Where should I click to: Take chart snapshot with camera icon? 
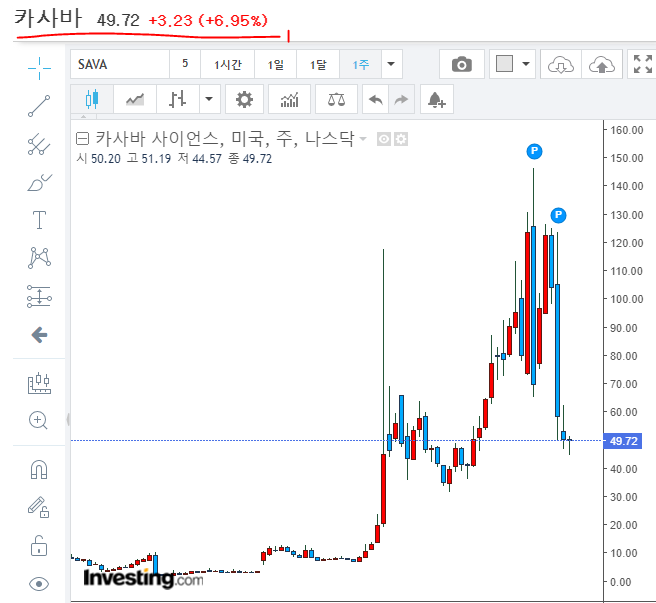(461, 64)
